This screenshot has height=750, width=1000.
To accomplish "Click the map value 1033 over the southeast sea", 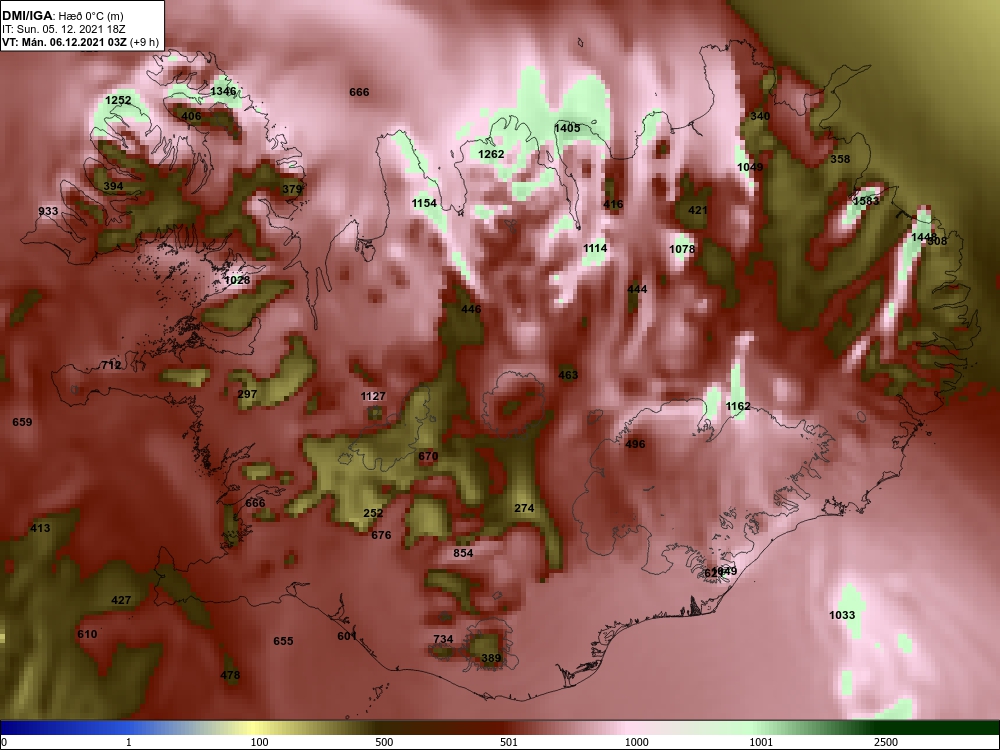I will click(x=842, y=615).
